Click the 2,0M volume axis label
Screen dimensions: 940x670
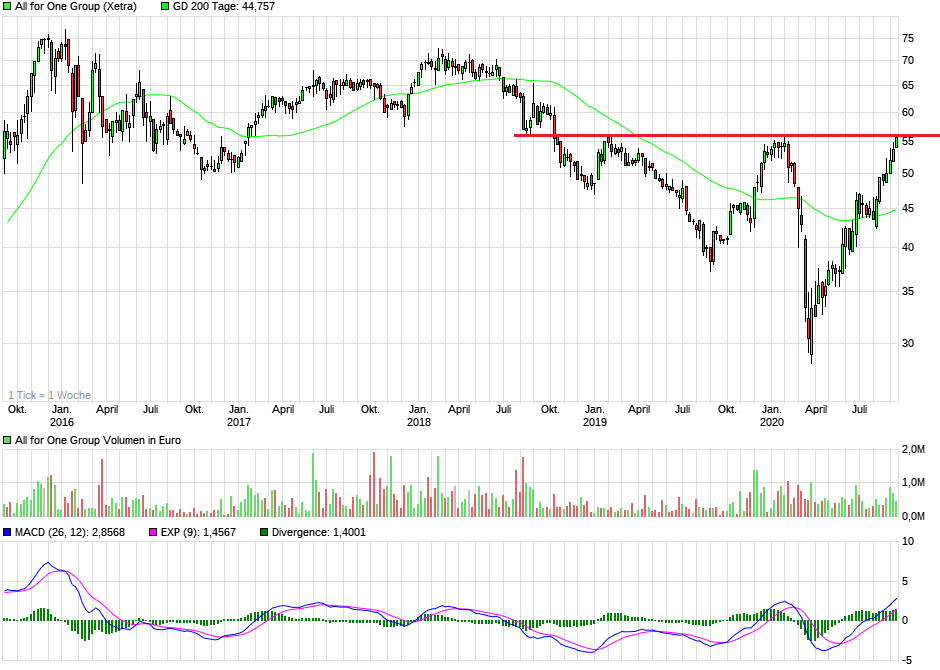(912, 450)
